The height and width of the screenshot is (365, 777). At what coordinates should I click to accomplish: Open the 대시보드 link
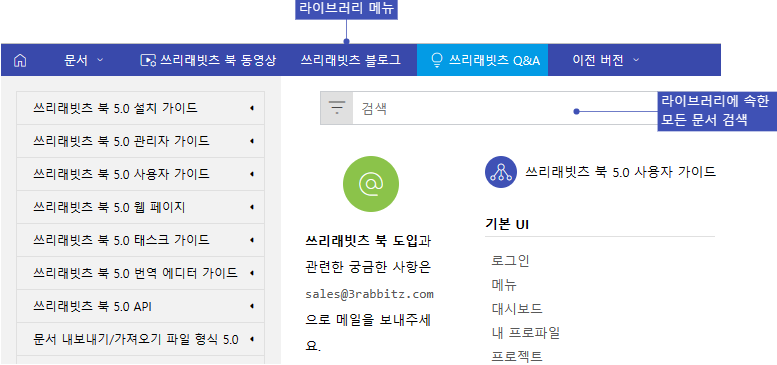(x=517, y=309)
